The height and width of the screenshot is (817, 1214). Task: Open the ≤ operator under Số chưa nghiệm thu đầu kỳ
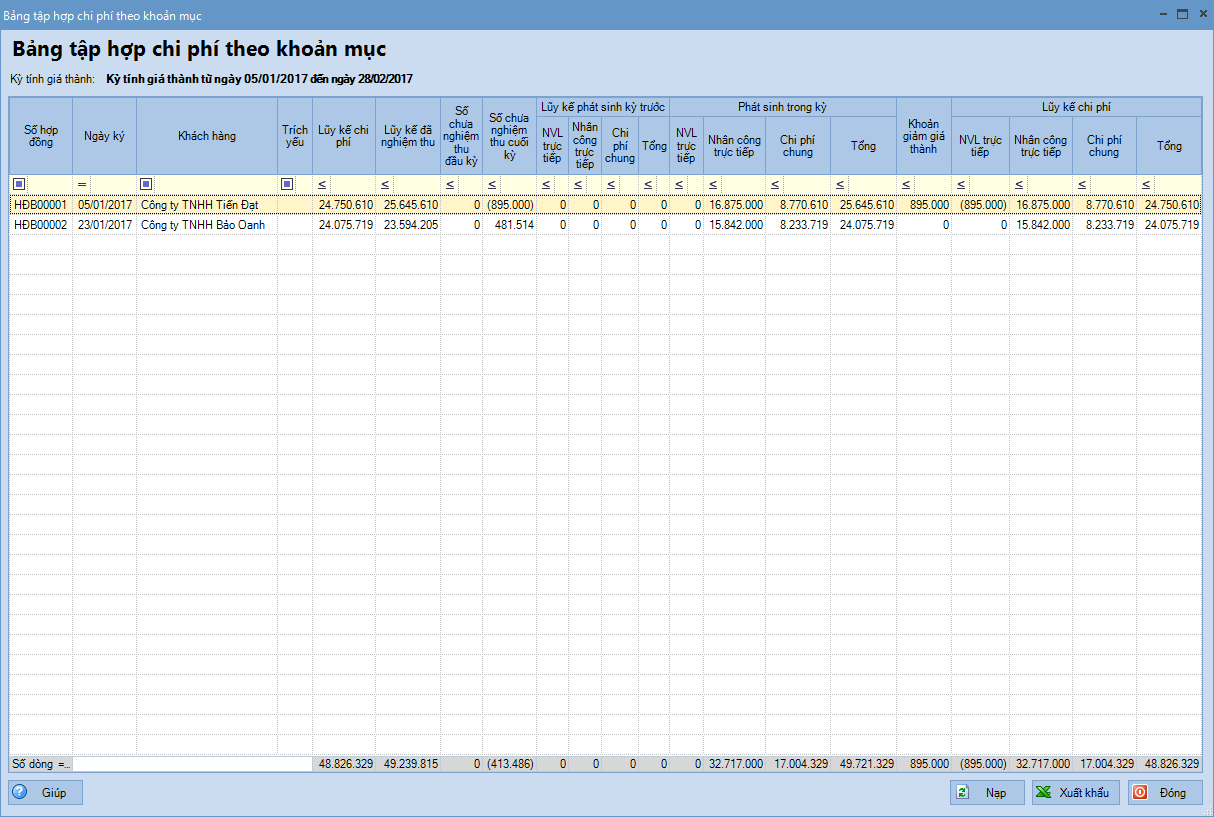coord(449,184)
